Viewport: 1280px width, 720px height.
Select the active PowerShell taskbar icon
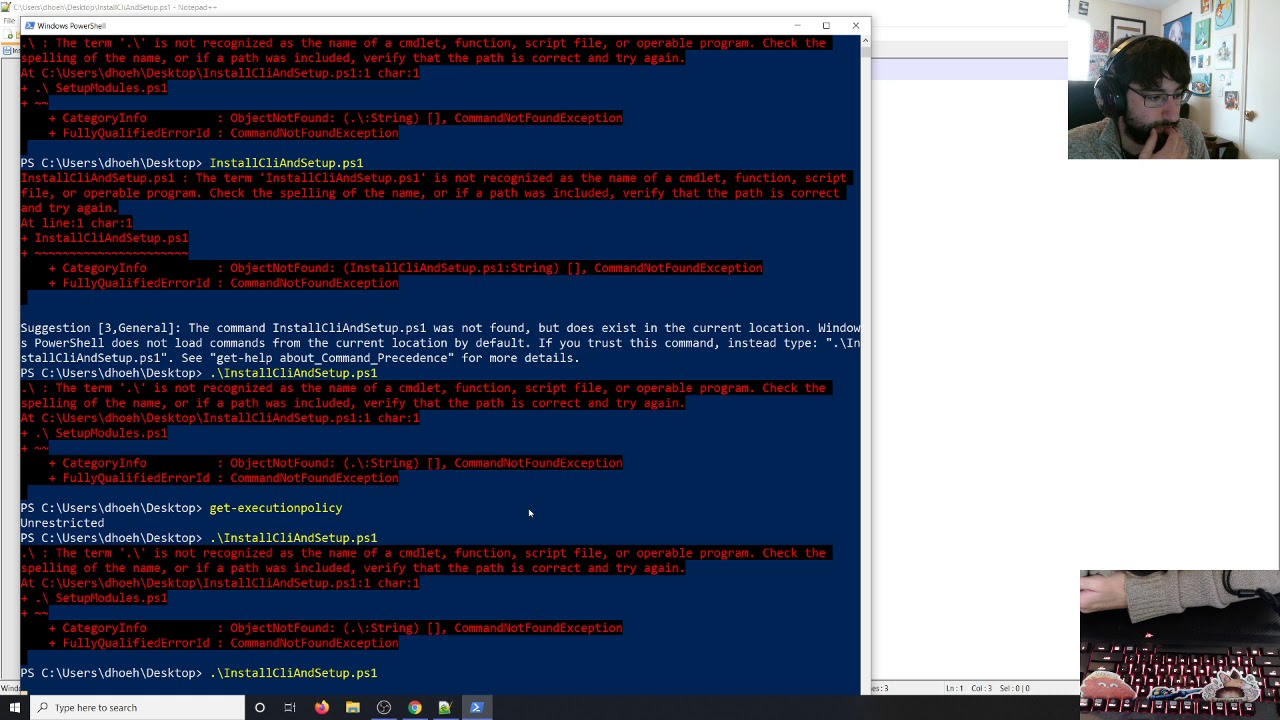[x=476, y=707]
